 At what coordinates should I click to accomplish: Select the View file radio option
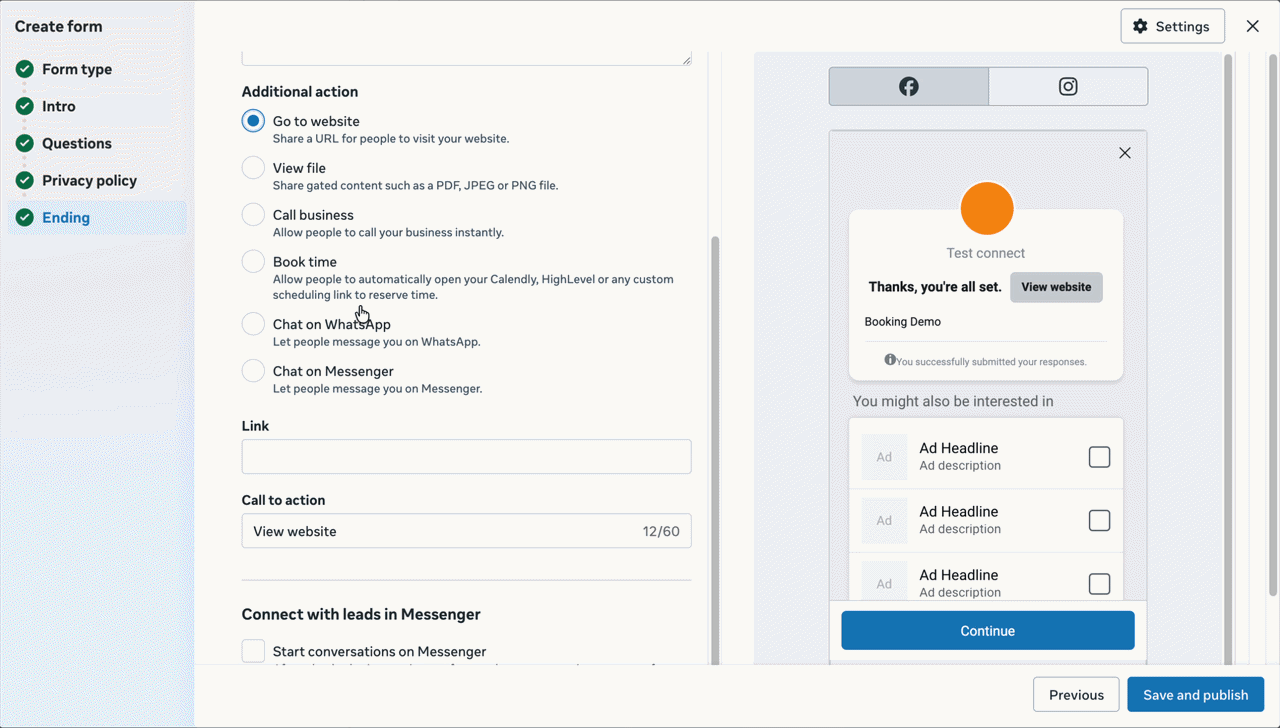point(253,168)
